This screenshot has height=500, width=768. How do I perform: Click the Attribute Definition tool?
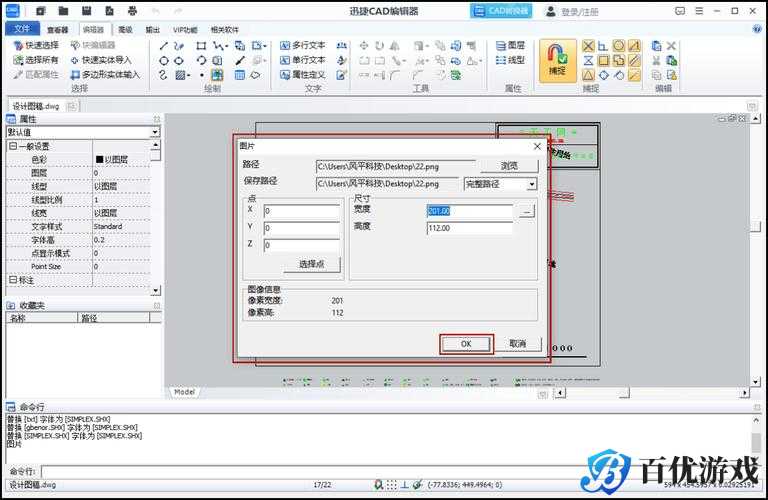(x=302, y=75)
